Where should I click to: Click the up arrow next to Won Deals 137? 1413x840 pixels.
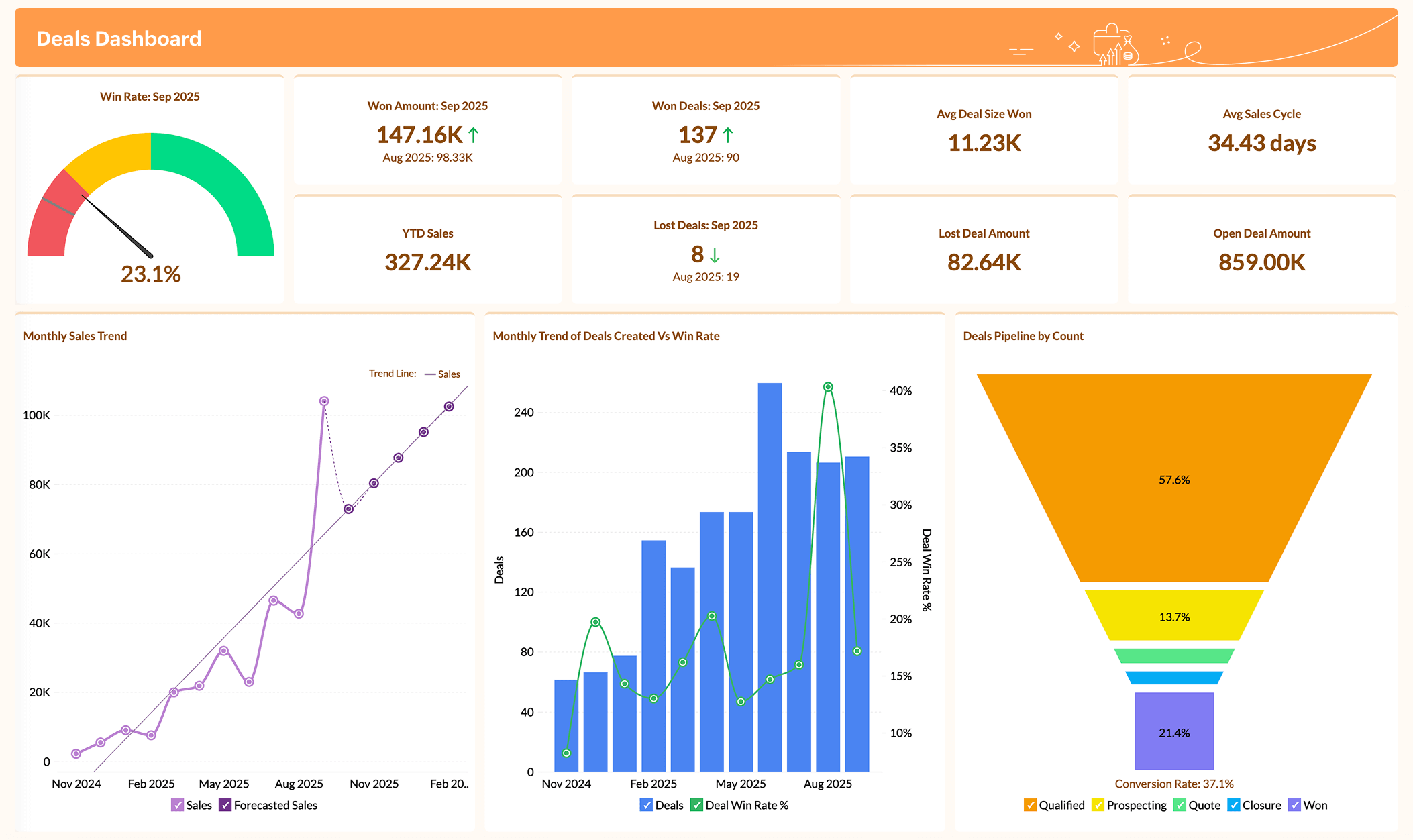coord(728,134)
